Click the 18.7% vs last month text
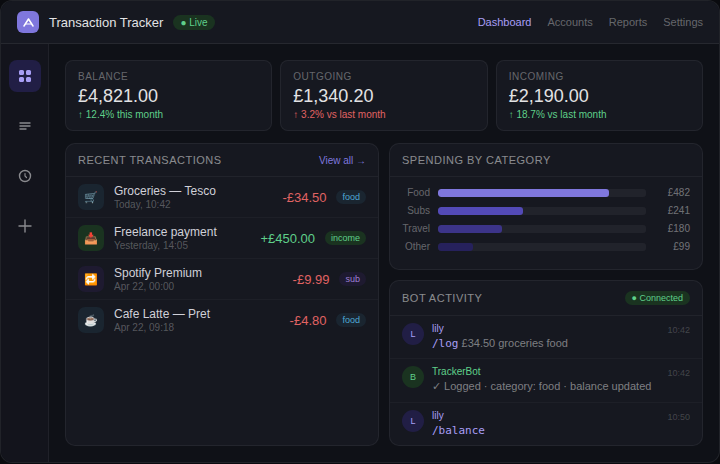720x464 pixels. [x=557, y=114]
